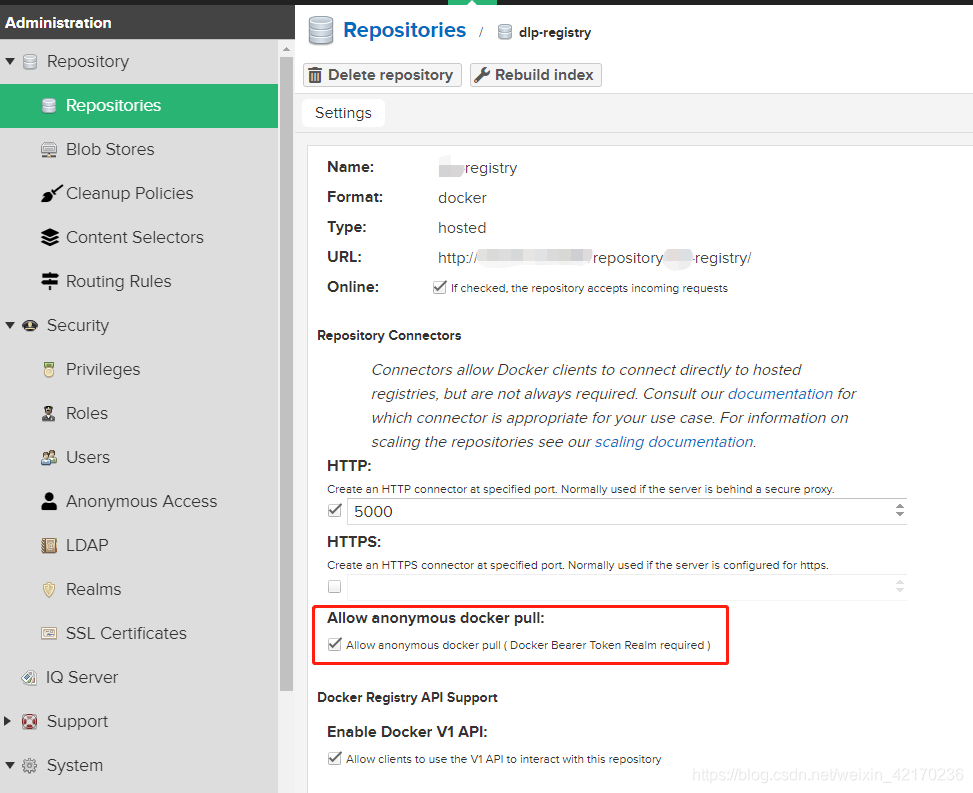Click the Users group icon
The width and height of the screenshot is (973, 793).
49,457
